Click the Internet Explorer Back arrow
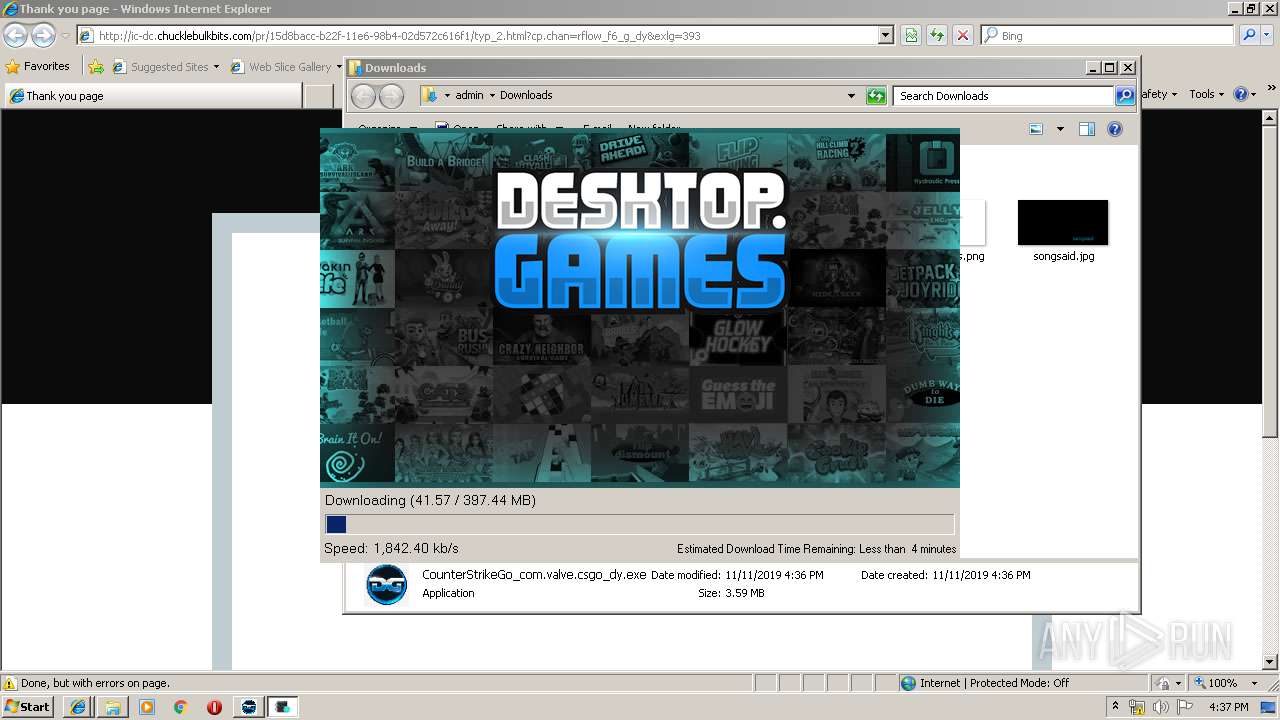1280x720 pixels. pyautogui.click(x=15, y=36)
